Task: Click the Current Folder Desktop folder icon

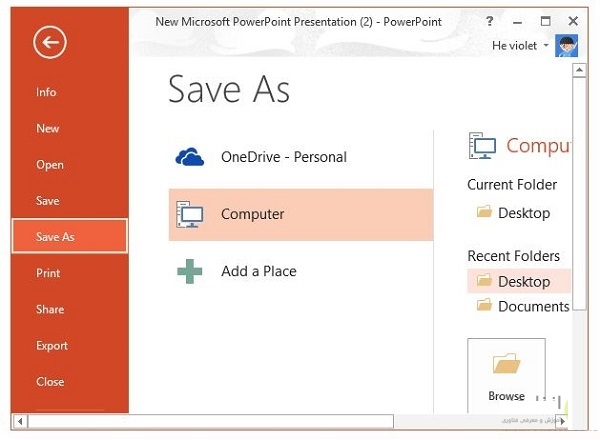Action: [x=485, y=212]
